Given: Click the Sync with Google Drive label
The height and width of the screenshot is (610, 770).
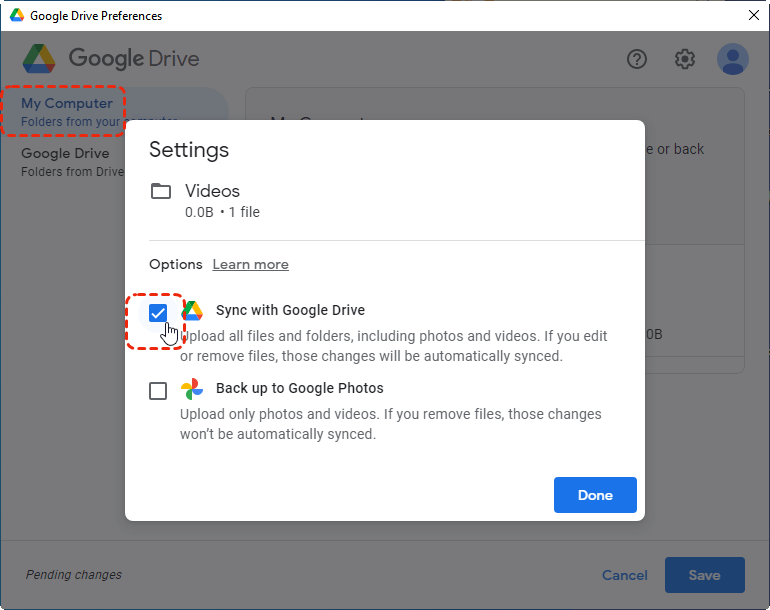Looking at the screenshot, I should pos(290,310).
